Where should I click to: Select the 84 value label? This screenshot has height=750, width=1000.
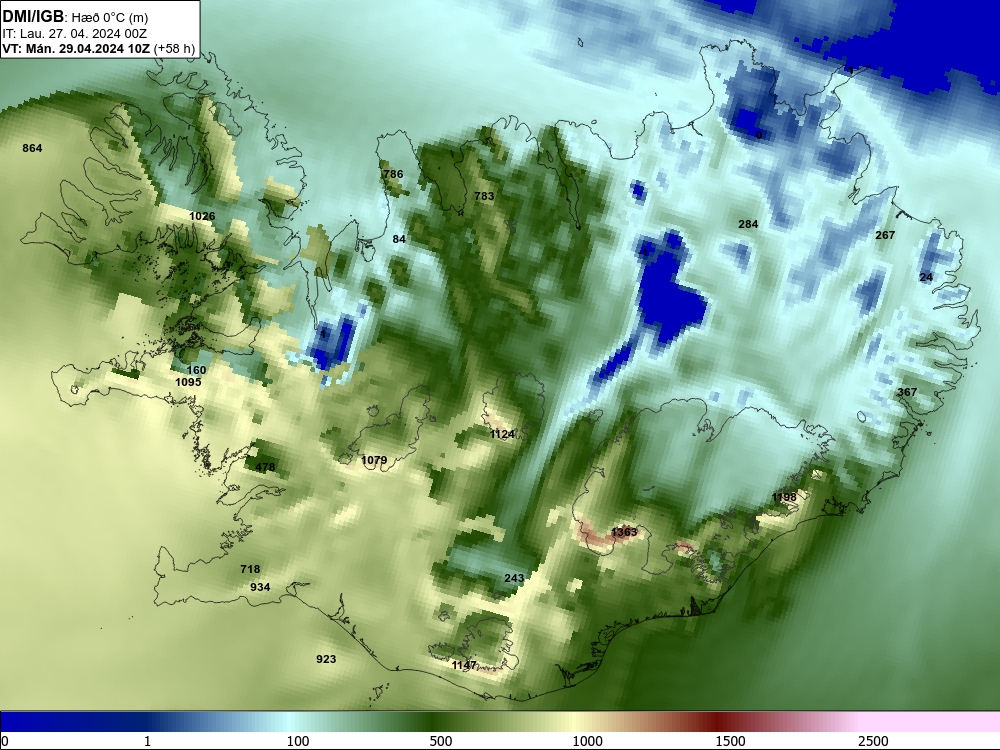point(399,239)
